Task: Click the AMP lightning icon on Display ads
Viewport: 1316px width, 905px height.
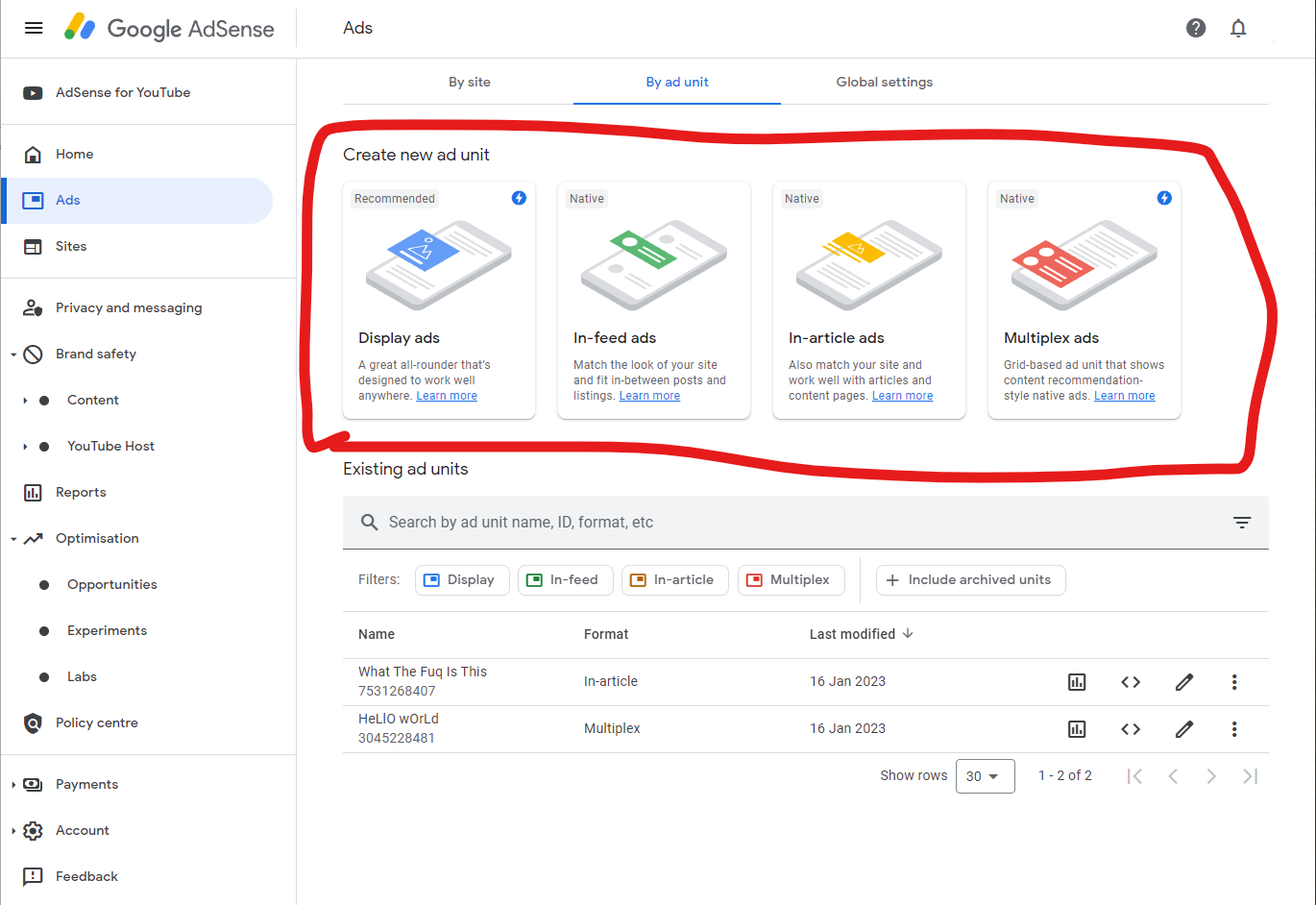Action: pyautogui.click(x=519, y=198)
